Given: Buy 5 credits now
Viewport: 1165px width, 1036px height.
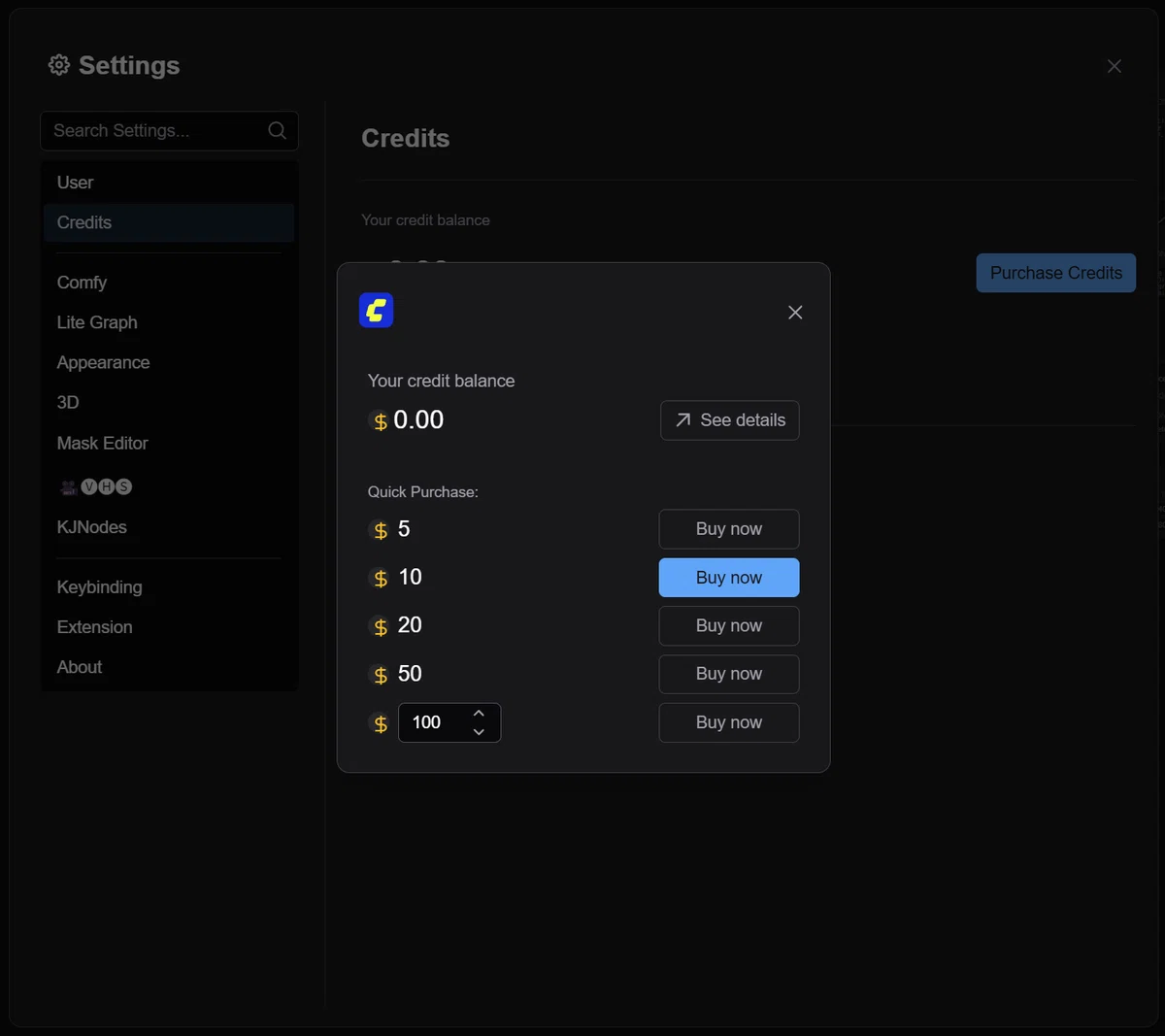Looking at the screenshot, I should click(x=729, y=529).
